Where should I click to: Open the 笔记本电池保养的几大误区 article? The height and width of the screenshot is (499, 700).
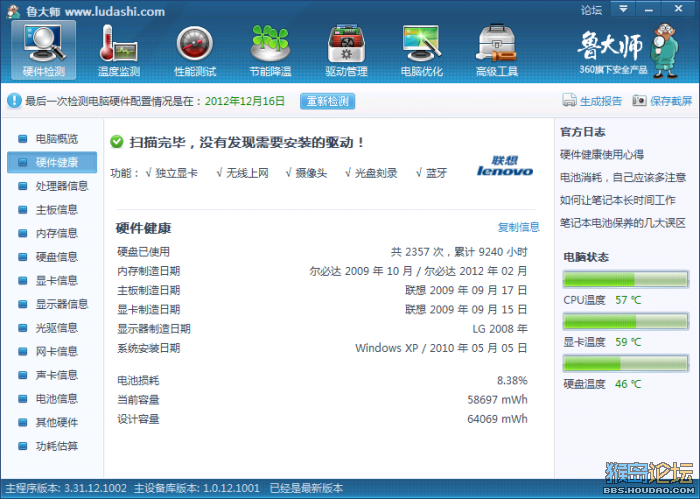[x=623, y=223]
